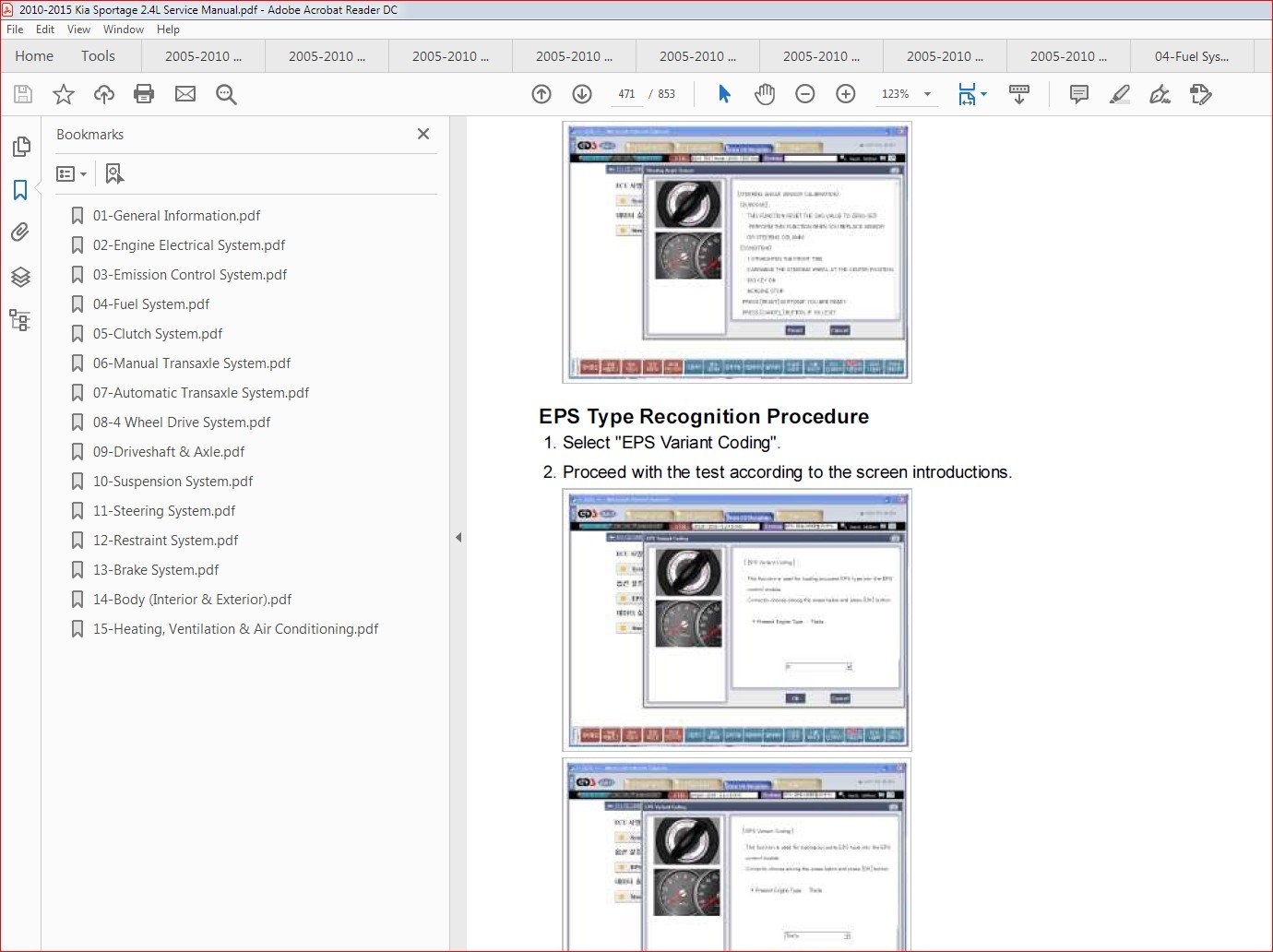Open the Edit menu
Image resolution: width=1273 pixels, height=952 pixels.
pyautogui.click(x=45, y=30)
